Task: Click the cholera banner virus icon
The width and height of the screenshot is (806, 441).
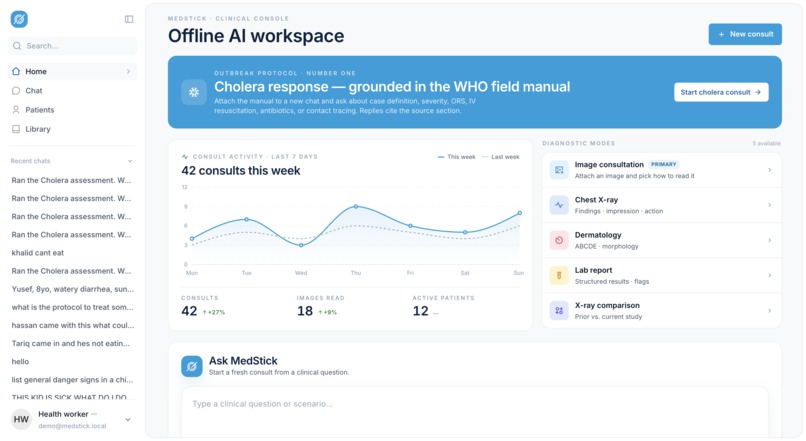Action: coord(194,93)
